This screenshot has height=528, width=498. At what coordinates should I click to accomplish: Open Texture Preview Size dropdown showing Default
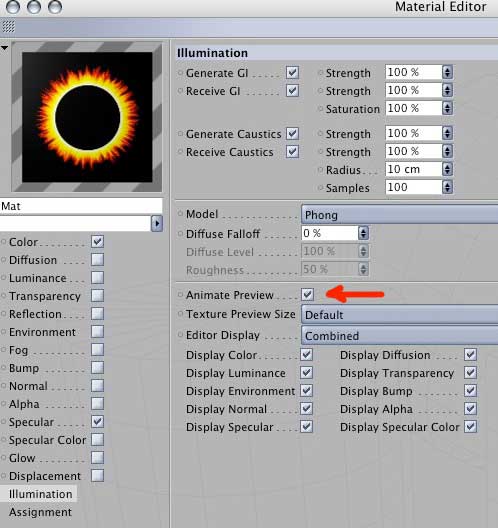400,315
